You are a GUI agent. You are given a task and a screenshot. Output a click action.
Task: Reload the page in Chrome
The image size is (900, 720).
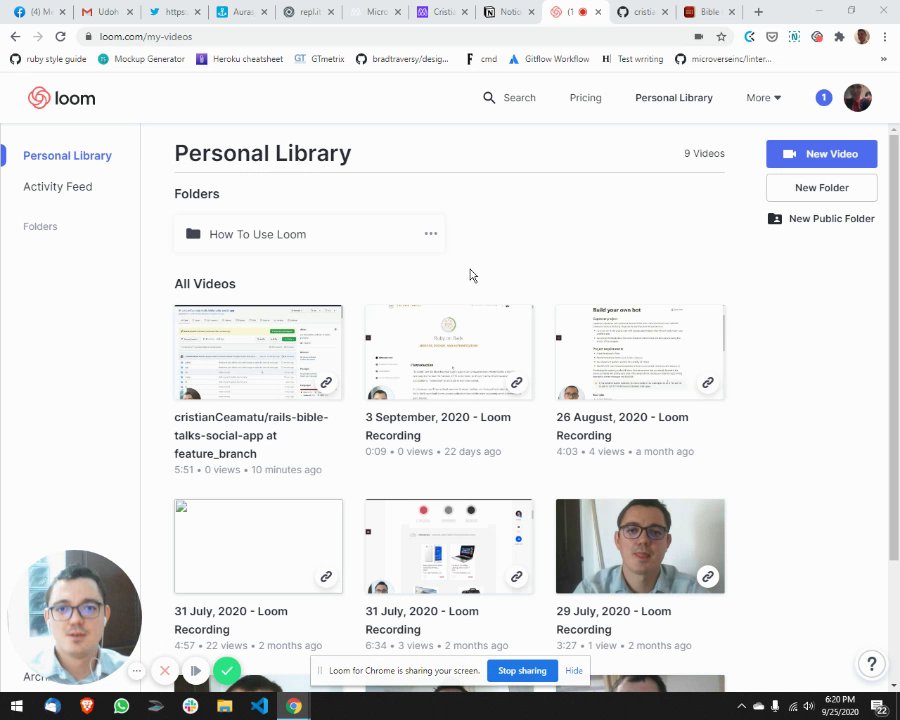pos(60,36)
